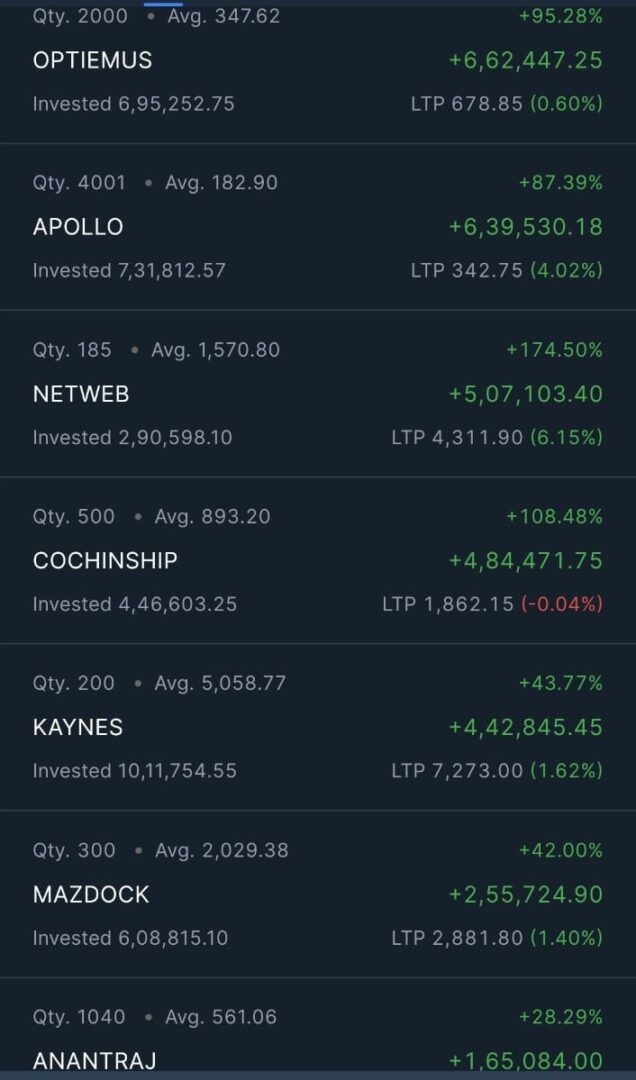
Task: Select the ANANTRAJ stock name
Action: click(x=94, y=1061)
